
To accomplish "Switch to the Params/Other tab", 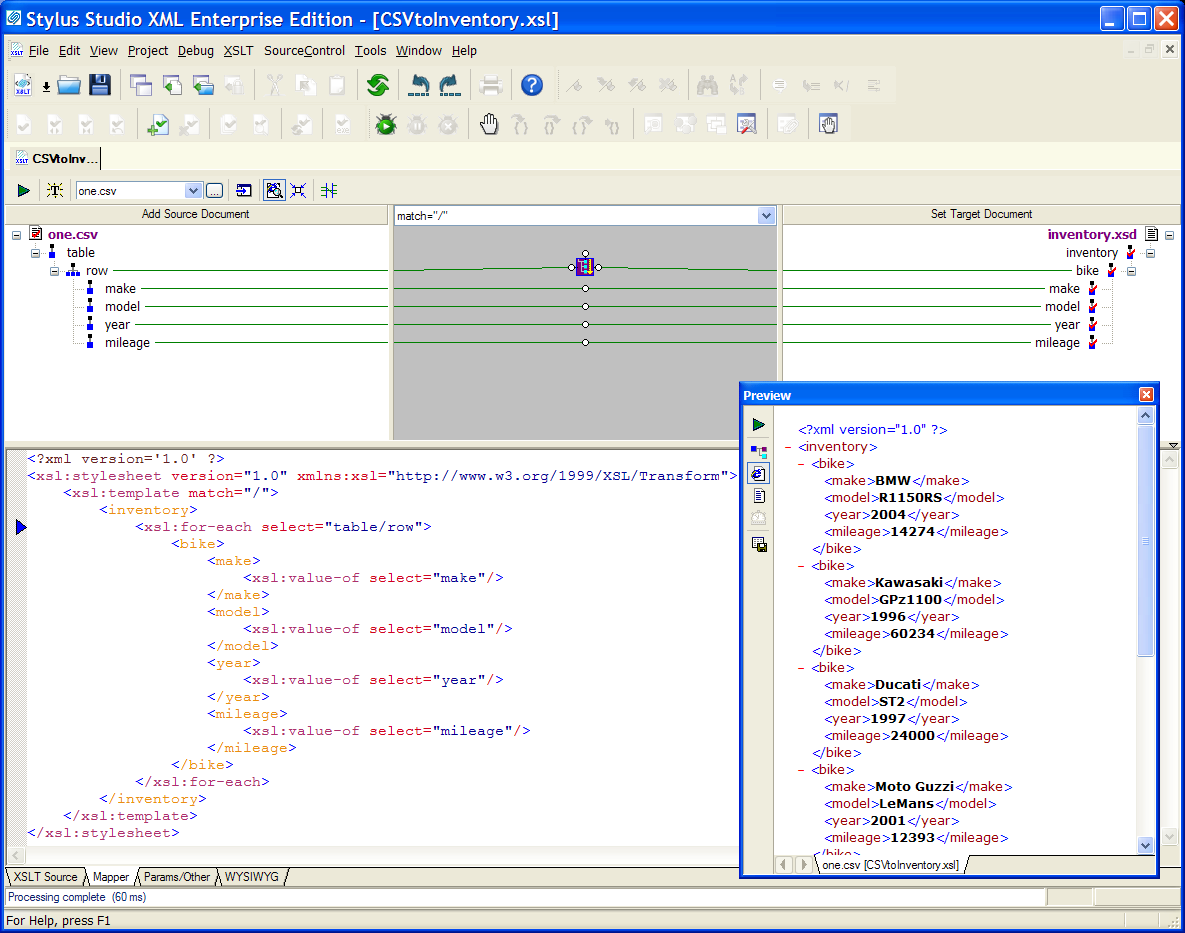I will point(177,877).
